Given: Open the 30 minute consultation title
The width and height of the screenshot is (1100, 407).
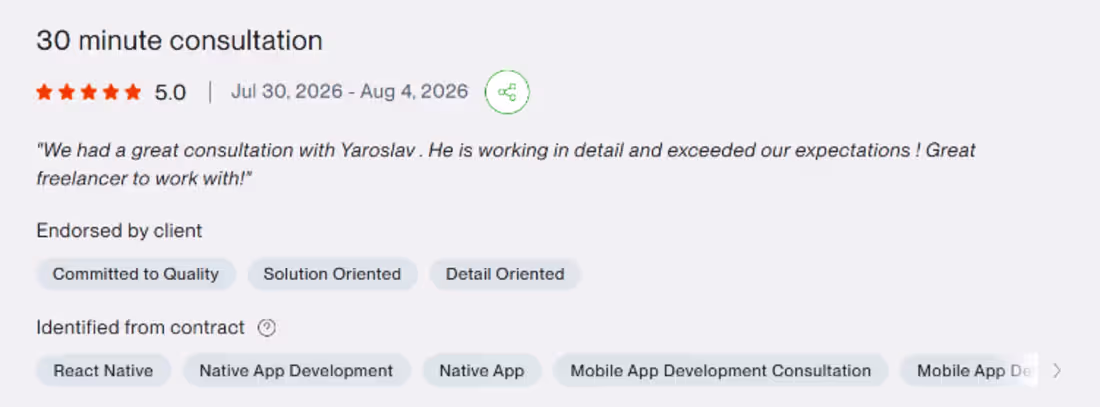Looking at the screenshot, I should [x=180, y=41].
